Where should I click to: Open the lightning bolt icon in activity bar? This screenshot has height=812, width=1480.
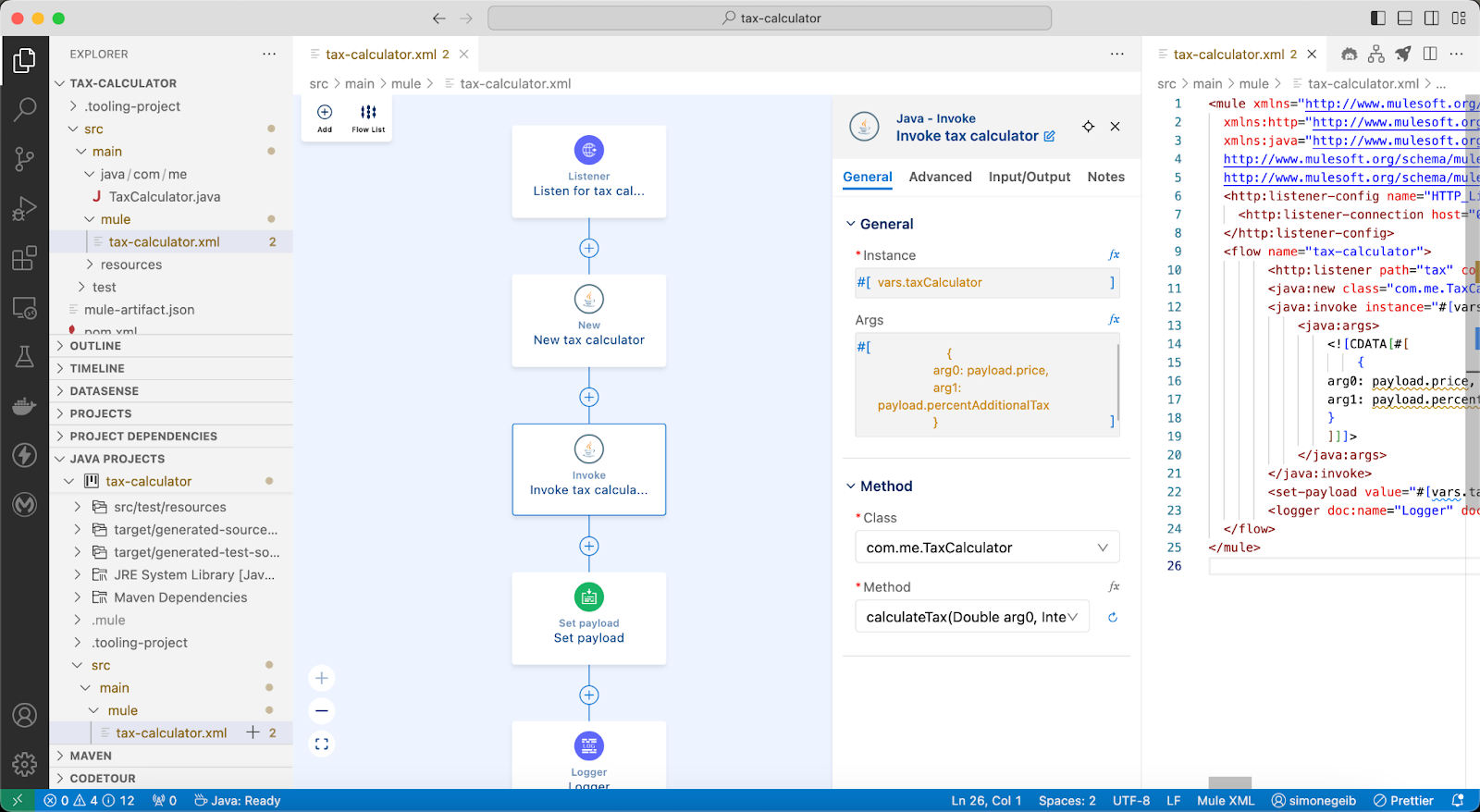pos(25,455)
